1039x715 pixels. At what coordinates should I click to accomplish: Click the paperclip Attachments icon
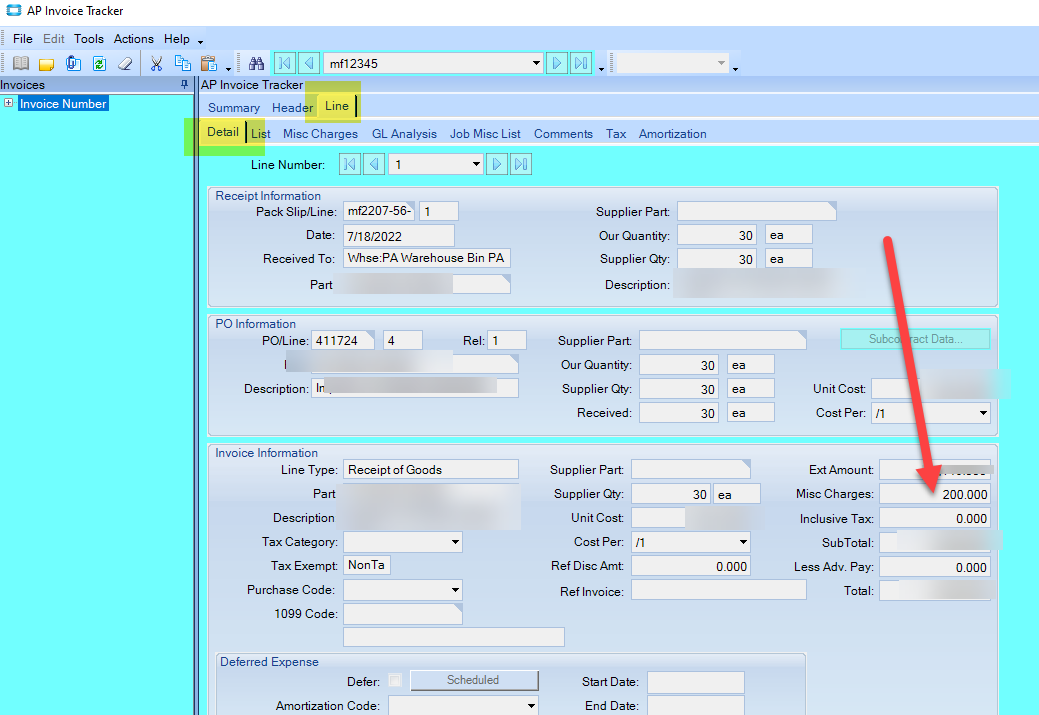74,64
